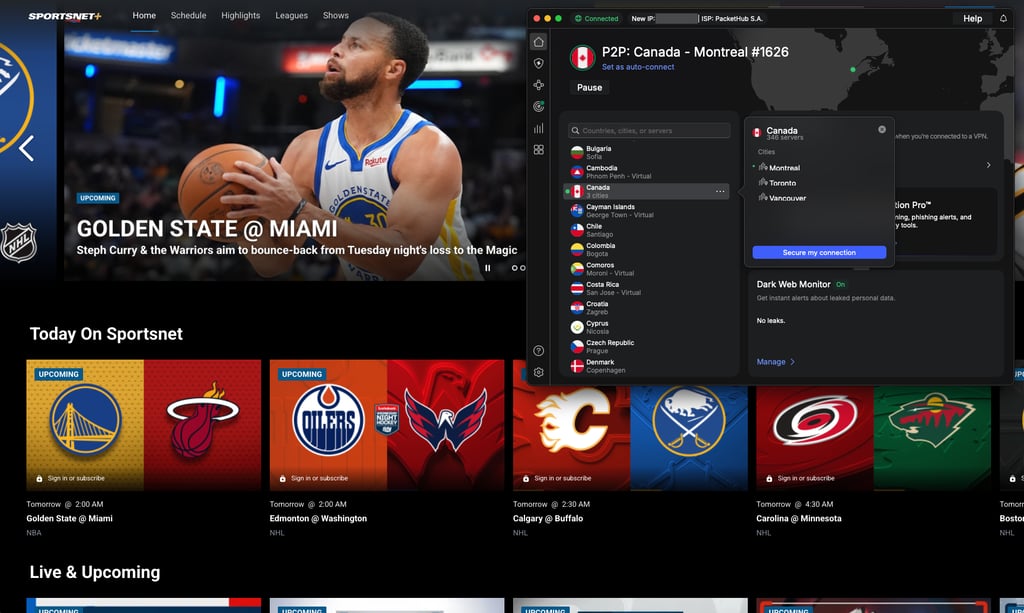The width and height of the screenshot is (1024, 613).
Task: Click the Croatia flag icon
Action: tap(577, 307)
